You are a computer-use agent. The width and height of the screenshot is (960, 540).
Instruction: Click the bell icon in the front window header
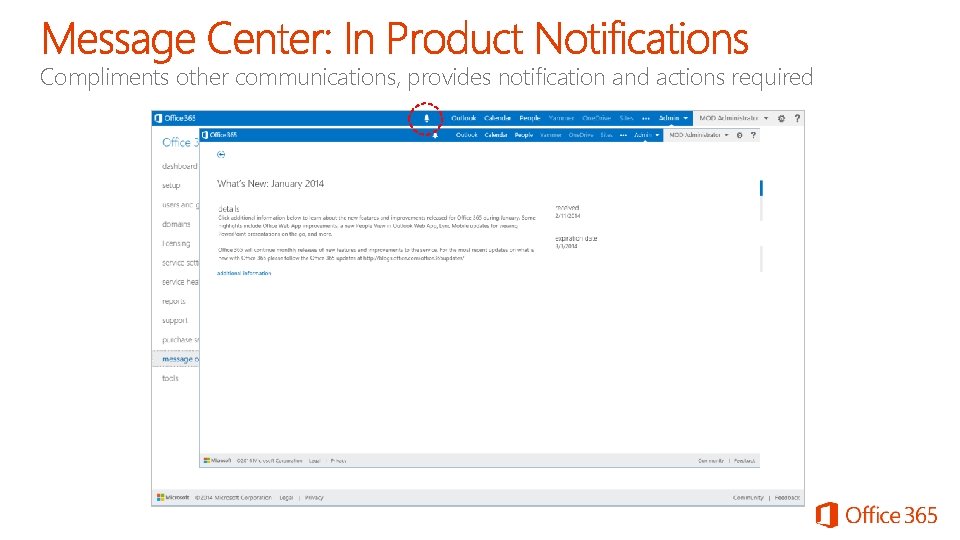pyautogui.click(x=435, y=135)
